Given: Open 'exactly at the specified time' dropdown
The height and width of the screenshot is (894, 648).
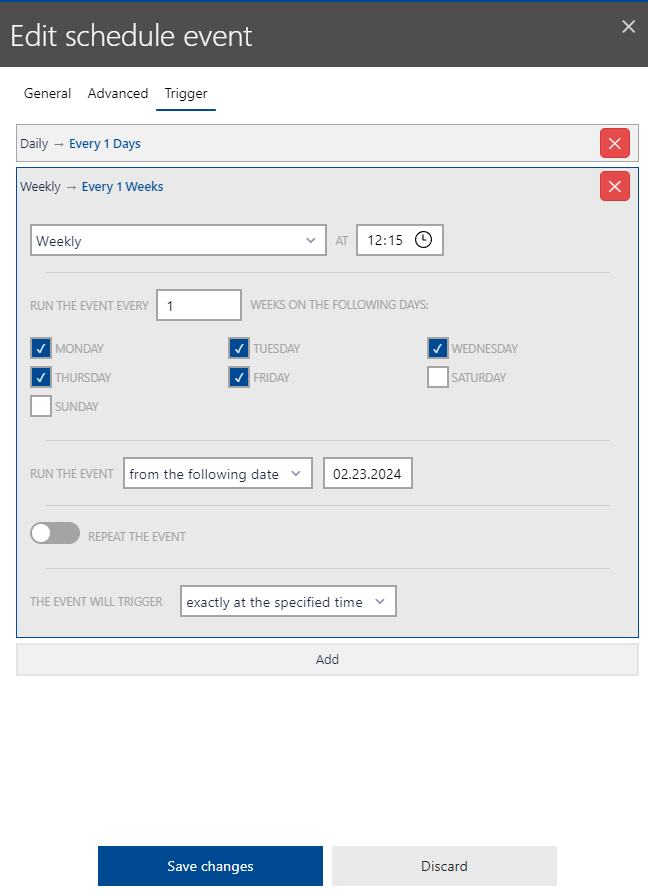Looking at the screenshot, I should tap(288, 602).
